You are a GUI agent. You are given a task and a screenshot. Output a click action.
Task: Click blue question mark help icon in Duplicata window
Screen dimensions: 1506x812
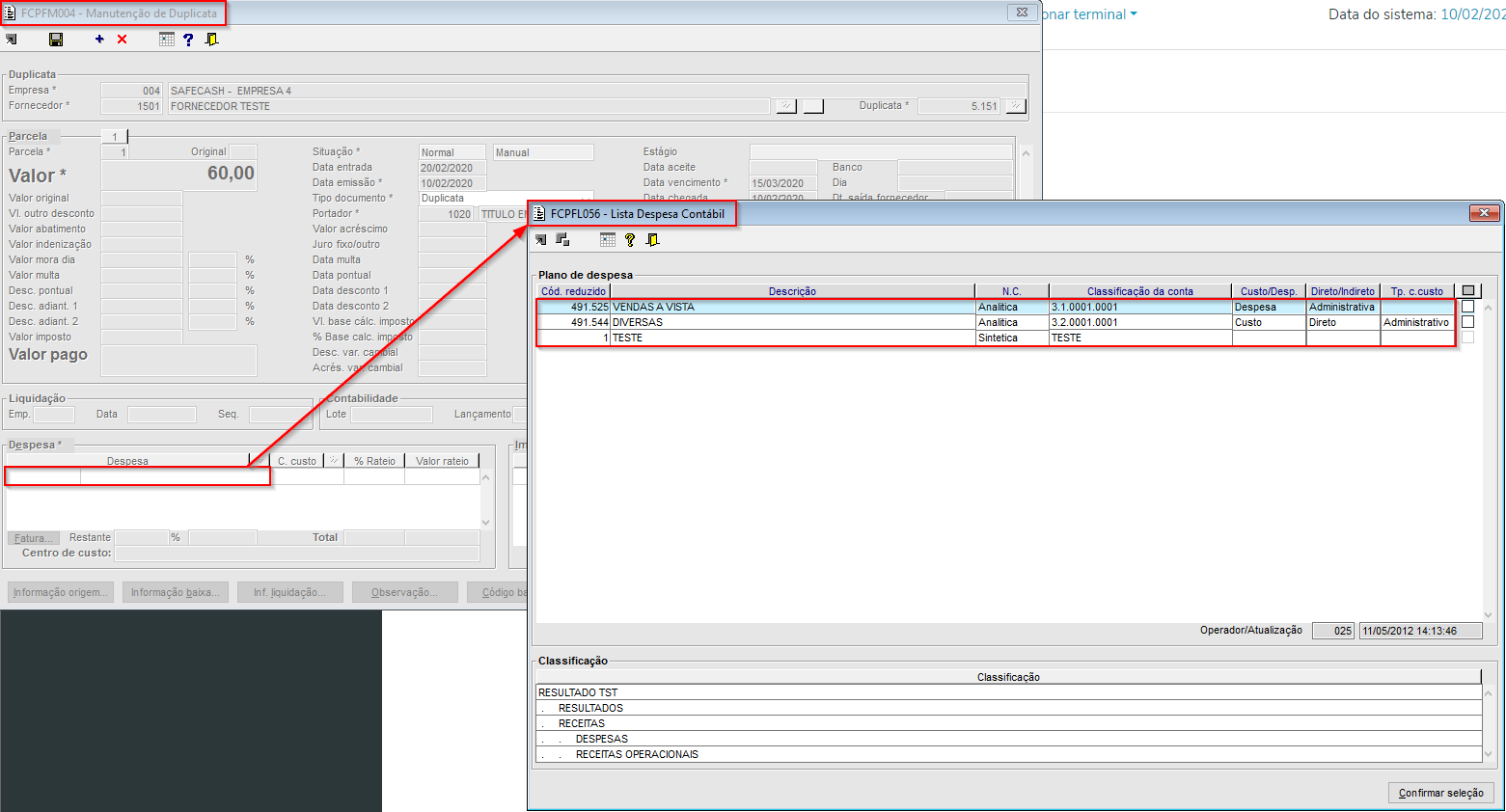pyautogui.click(x=188, y=40)
